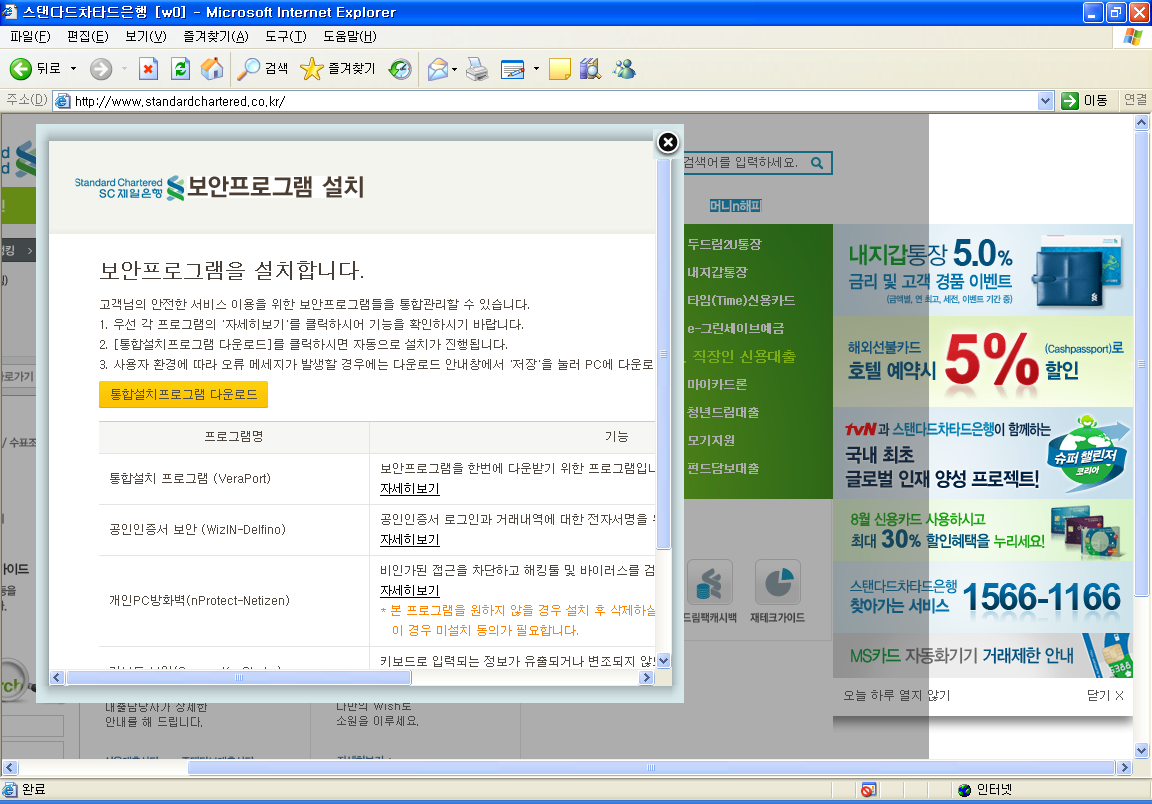Click the Edit page toolbar icon
This screenshot has height=804, width=1152.
pyautogui.click(x=513, y=69)
